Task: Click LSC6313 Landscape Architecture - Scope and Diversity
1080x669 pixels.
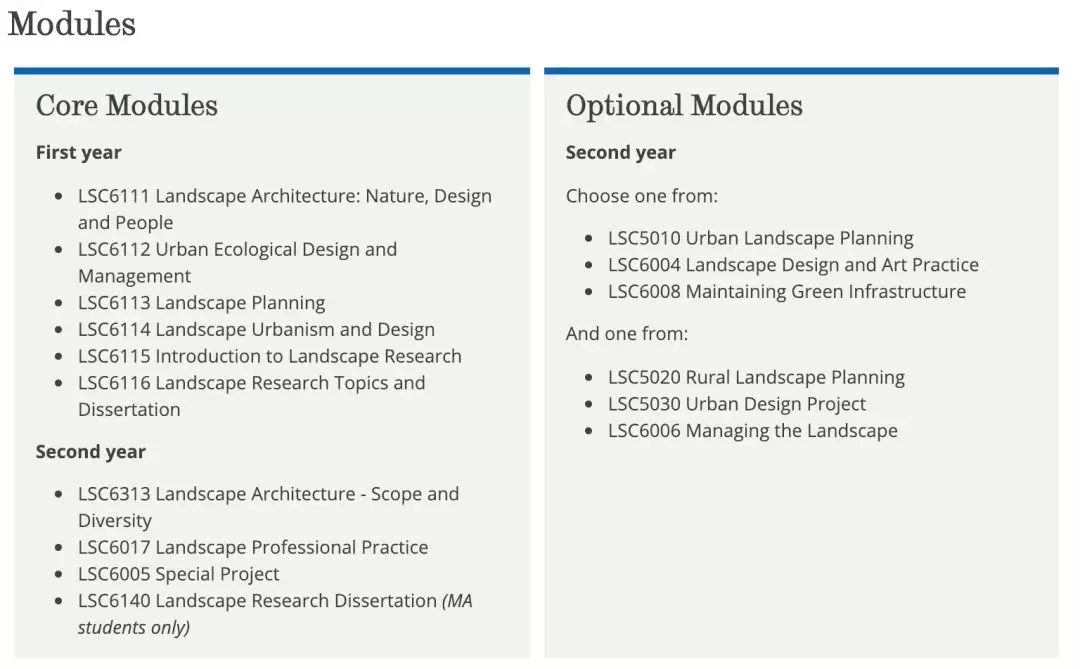Action: click(x=268, y=495)
